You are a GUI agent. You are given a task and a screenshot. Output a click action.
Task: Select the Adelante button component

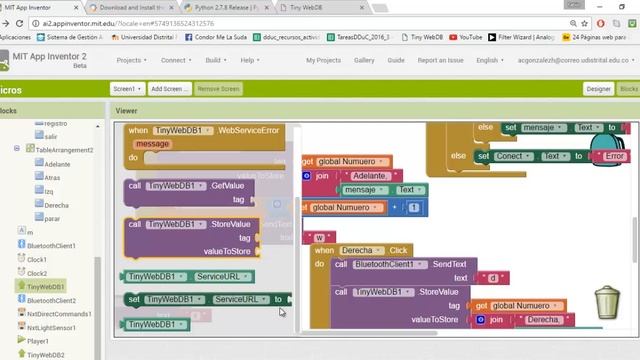click(x=52, y=164)
